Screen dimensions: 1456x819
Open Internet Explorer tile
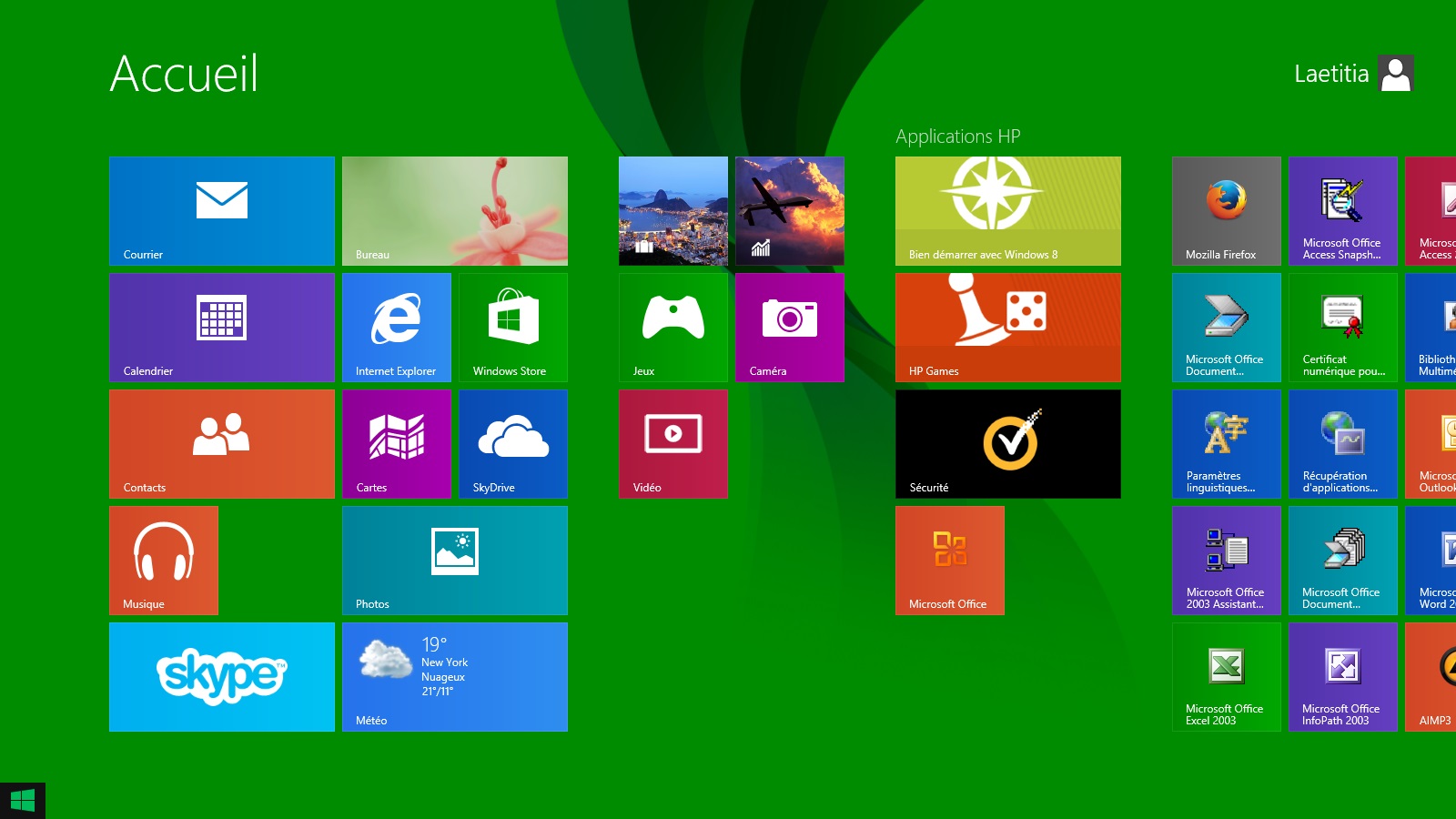[x=397, y=328]
